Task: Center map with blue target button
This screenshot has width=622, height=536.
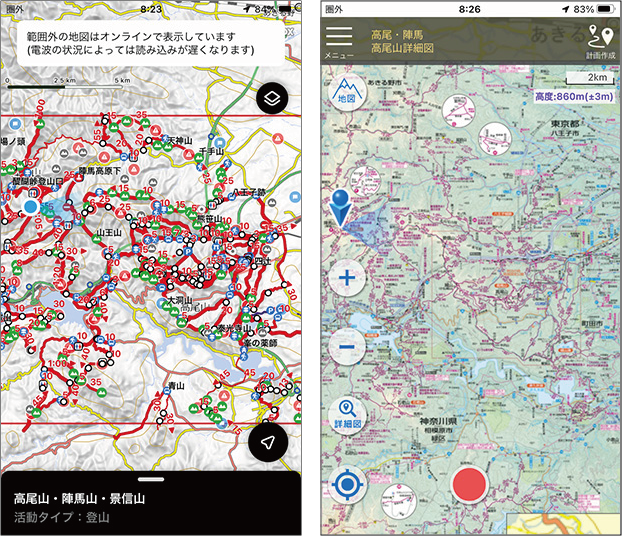Action: coord(347,484)
